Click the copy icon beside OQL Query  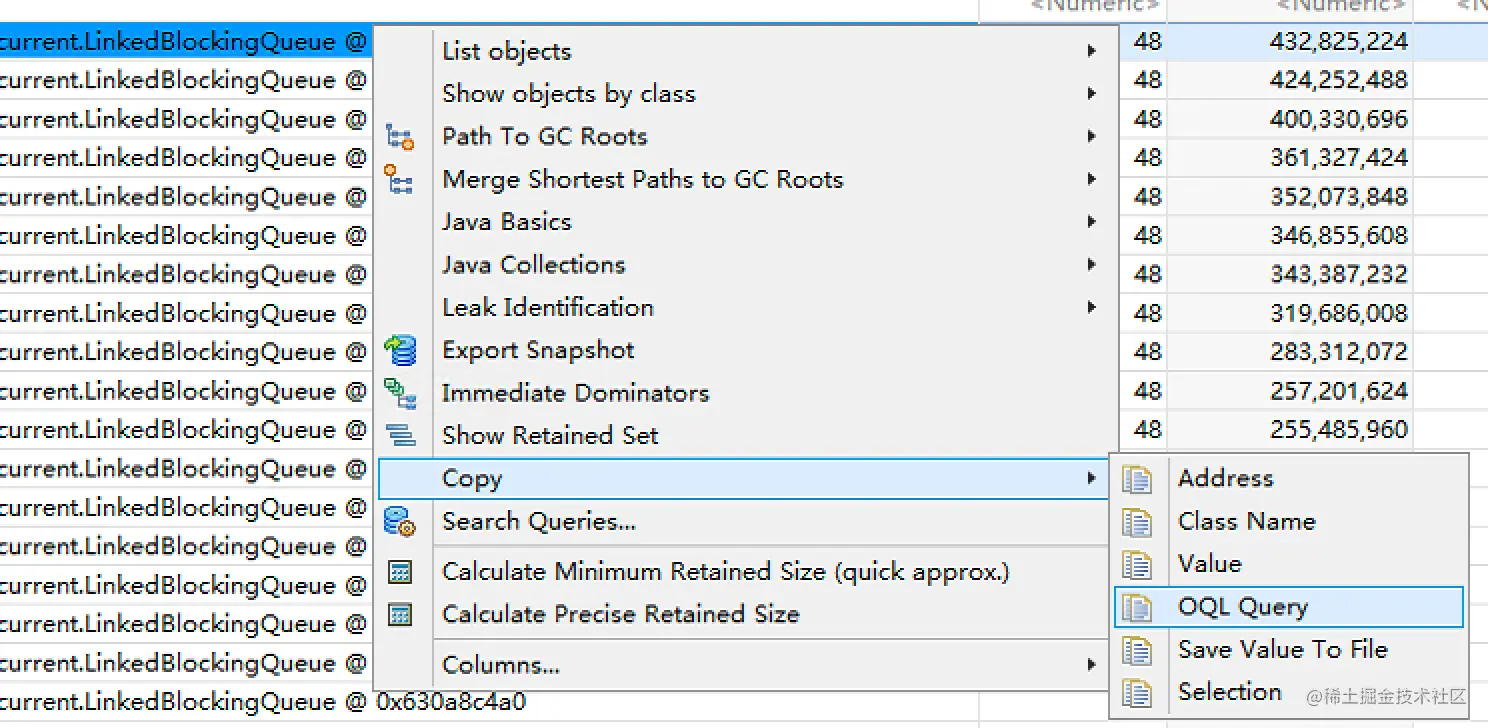1137,608
